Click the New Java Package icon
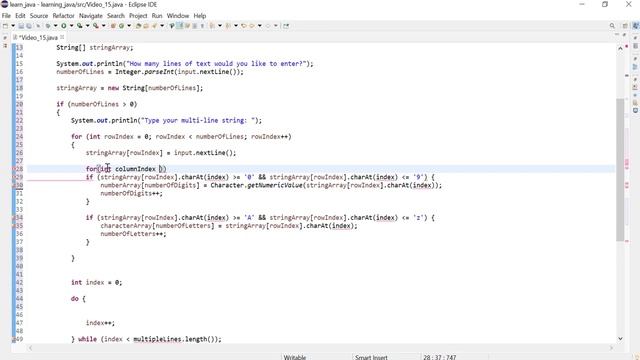The height and width of the screenshot is (360, 640). (x=113, y=26)
